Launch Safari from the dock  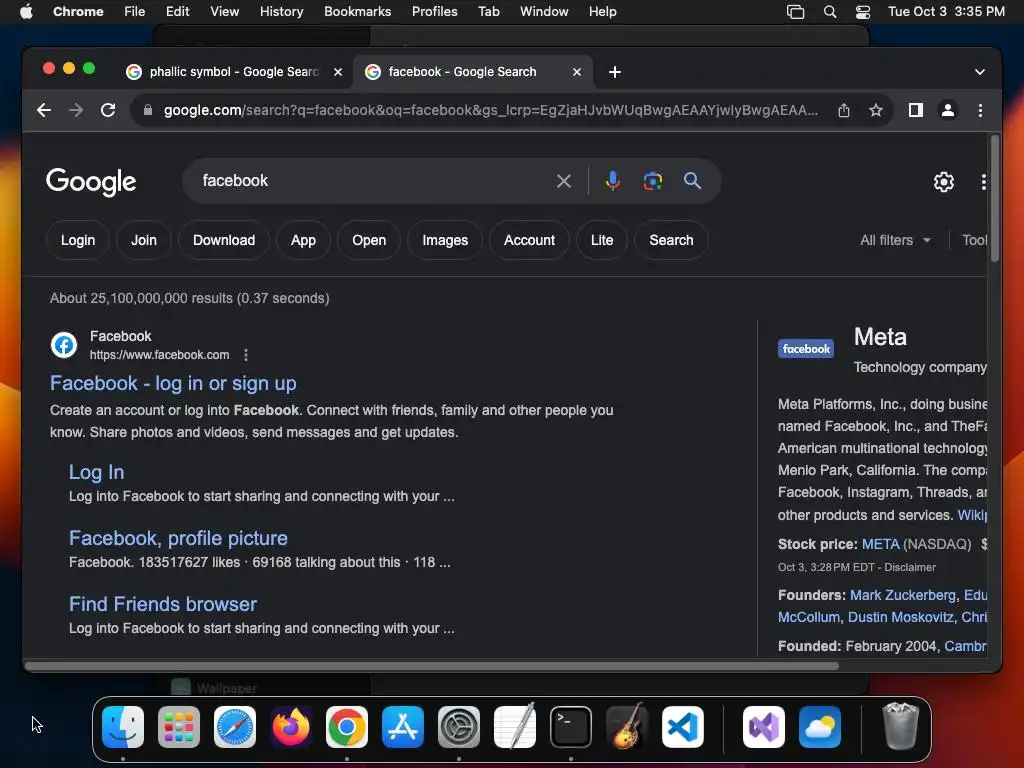[235, 727]
